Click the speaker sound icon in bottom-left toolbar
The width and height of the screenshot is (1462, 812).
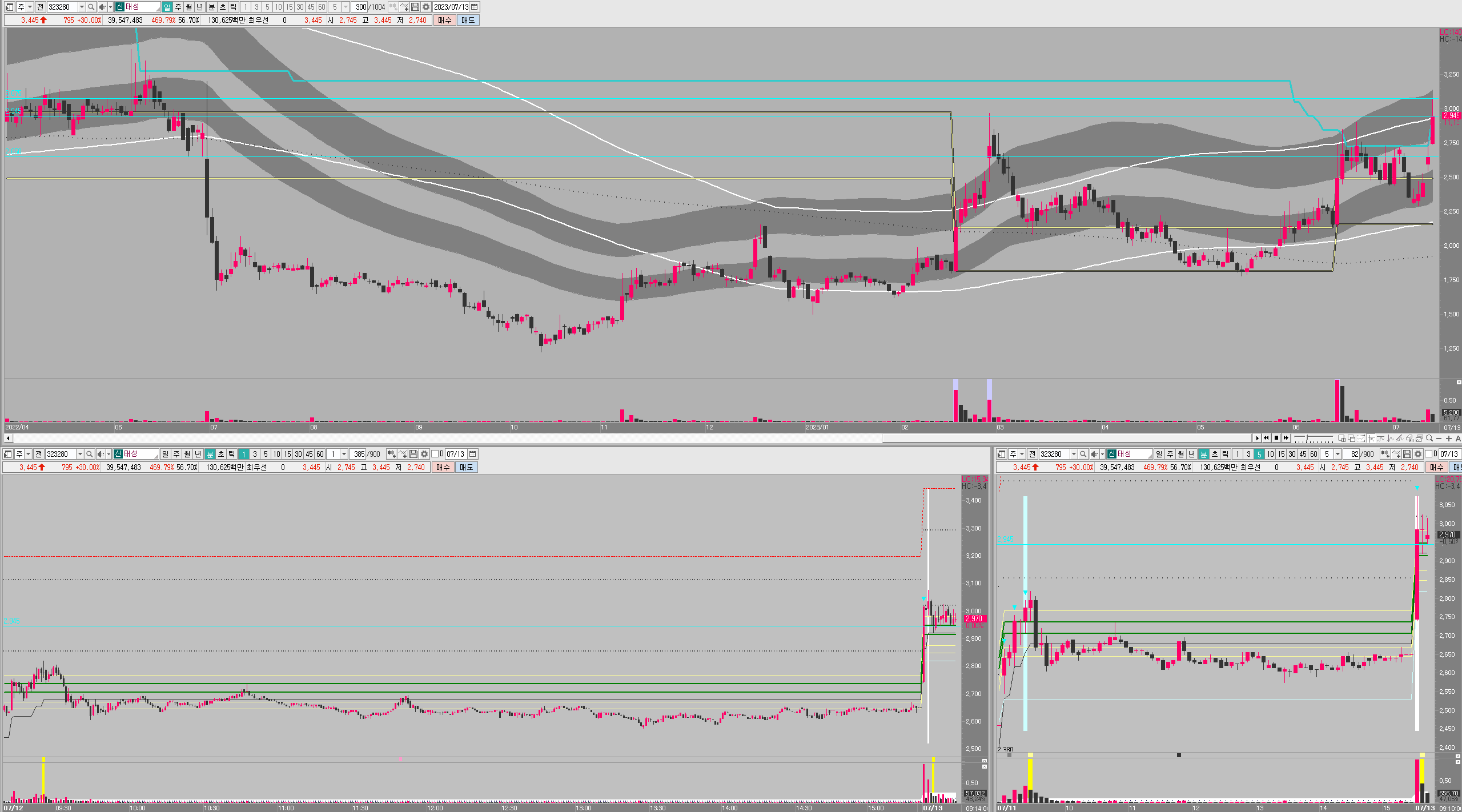pos(101,454)
